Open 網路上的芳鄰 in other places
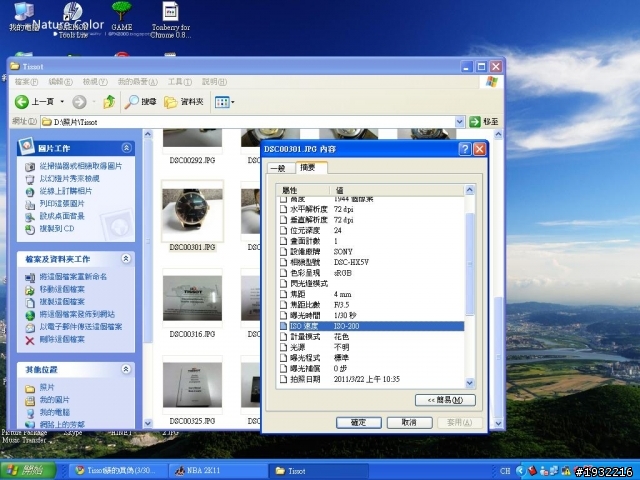Screen dimensions: 640x480 click(x=62, y=424)
